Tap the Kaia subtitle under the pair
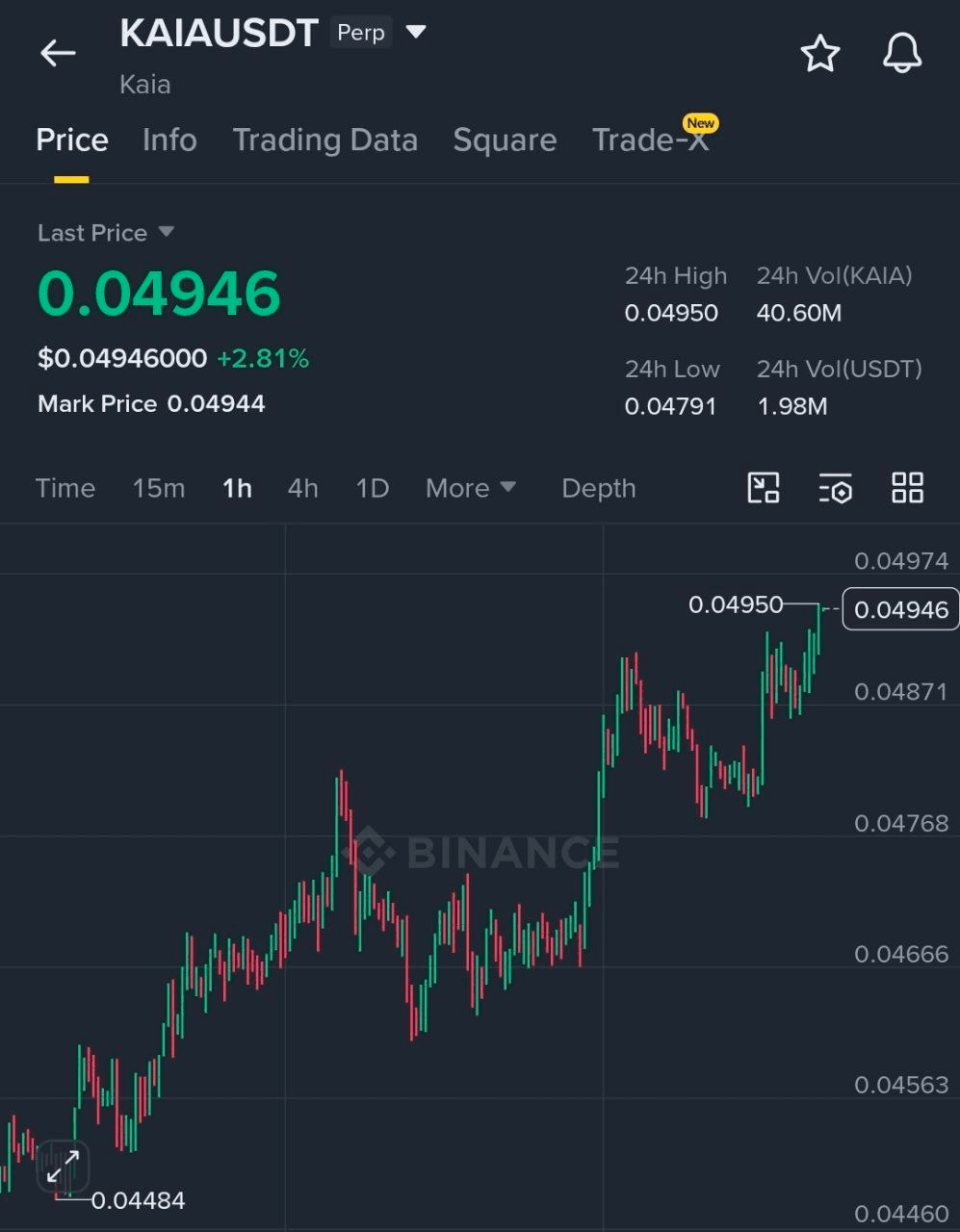This screenshot has height=1232, width=960. [145, 85]
